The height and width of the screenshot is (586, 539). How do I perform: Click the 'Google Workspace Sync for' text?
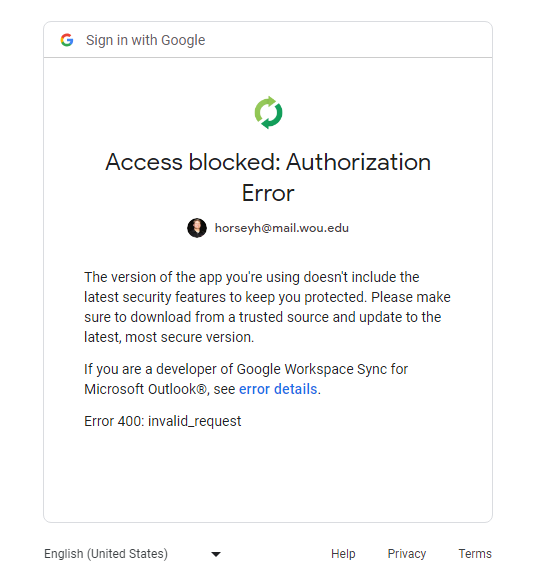pyautogui.click(x=322, y=369)
